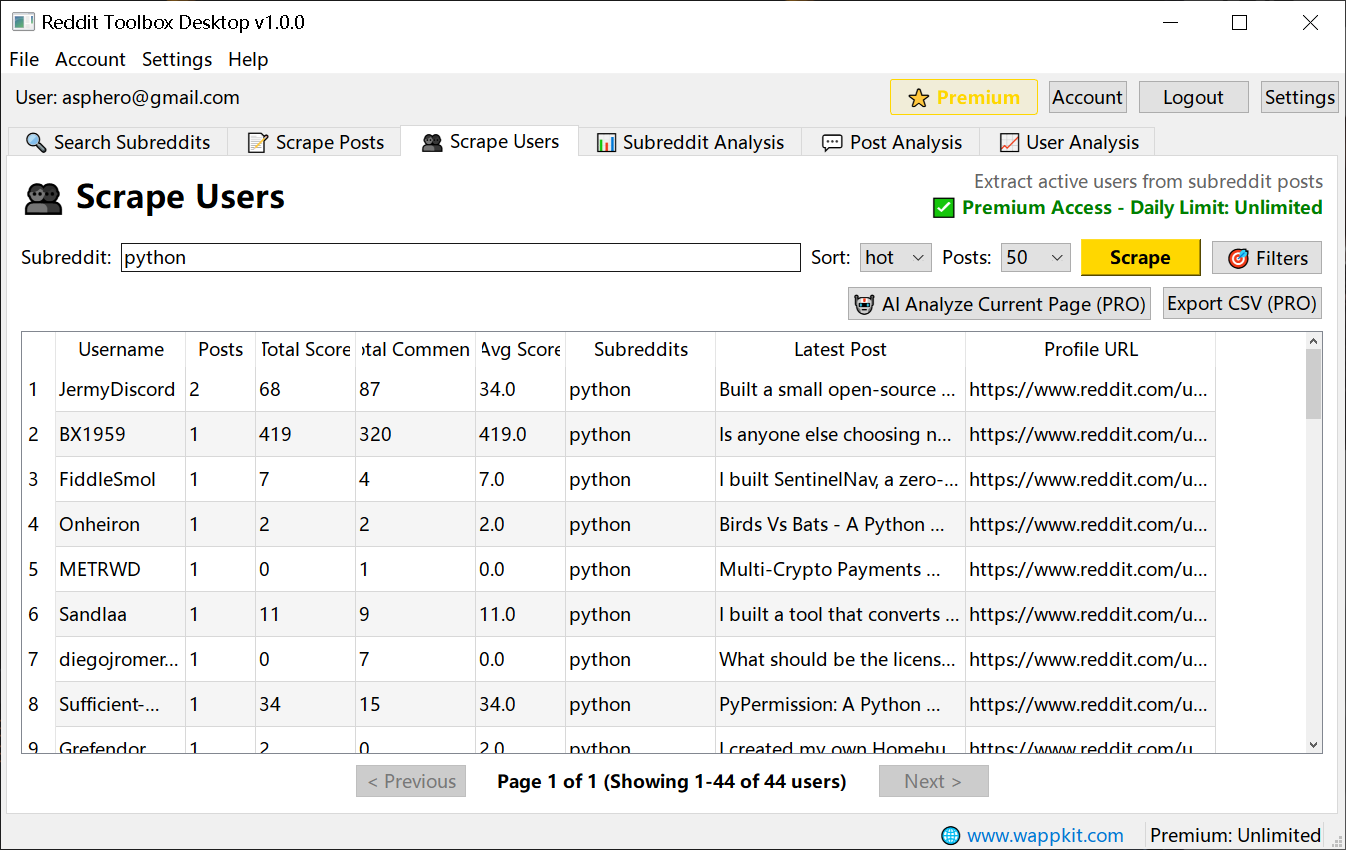
Task: Select the Onheiron username cell
Action: coord(121,524)
